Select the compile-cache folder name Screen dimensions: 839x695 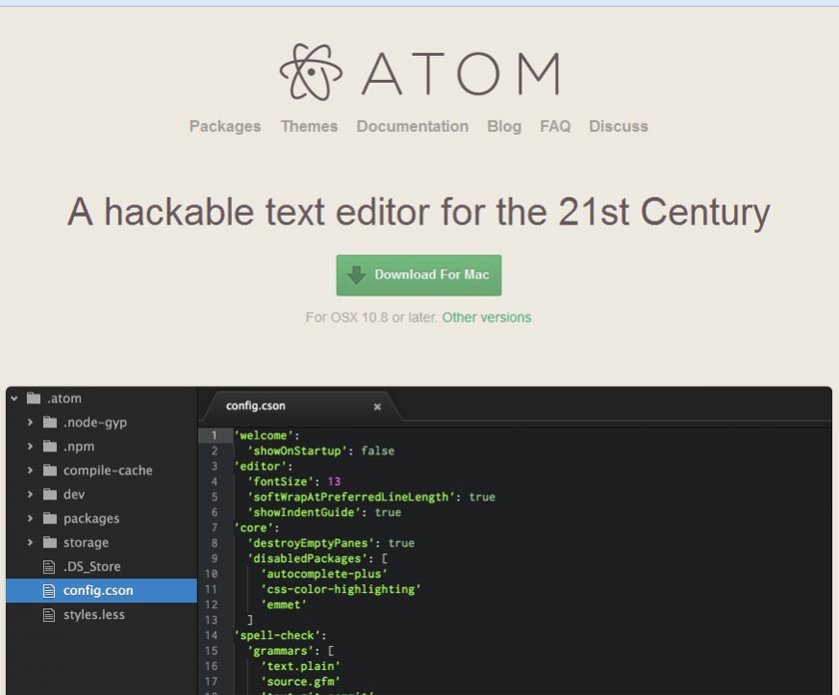tap(108, 470)
